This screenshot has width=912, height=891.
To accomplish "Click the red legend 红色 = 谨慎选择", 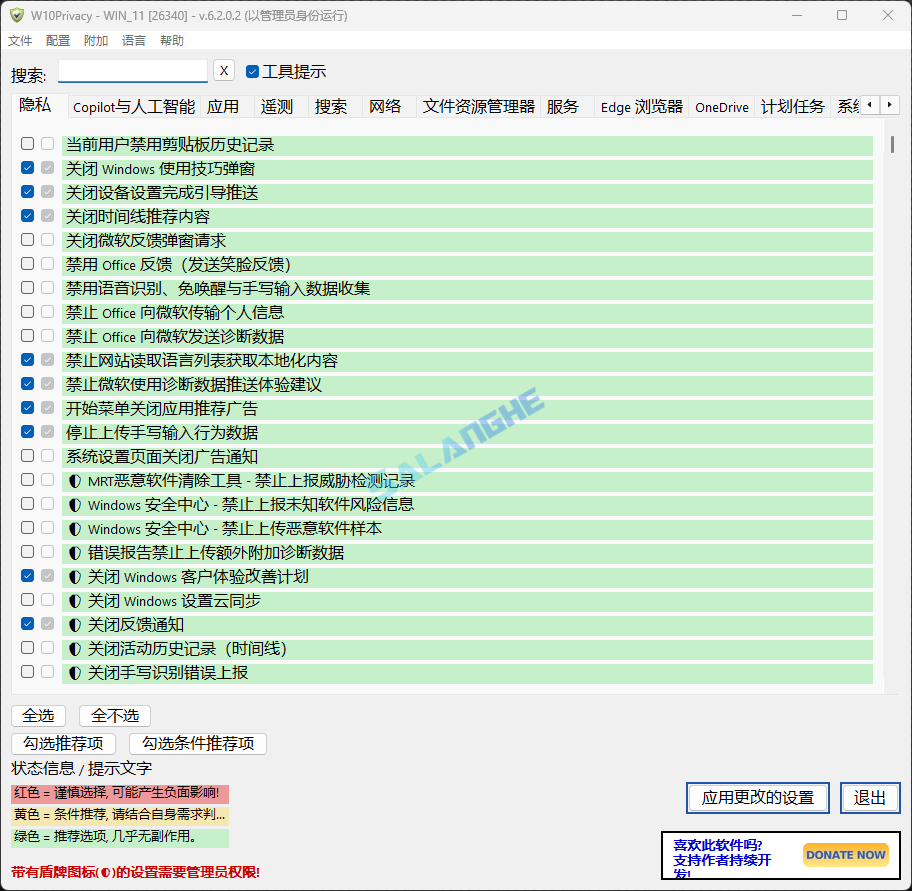I will pos(120,793).
